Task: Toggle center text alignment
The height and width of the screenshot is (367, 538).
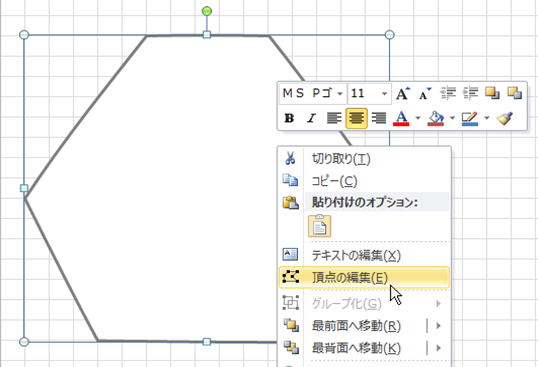Action: (x=356, y=118)
